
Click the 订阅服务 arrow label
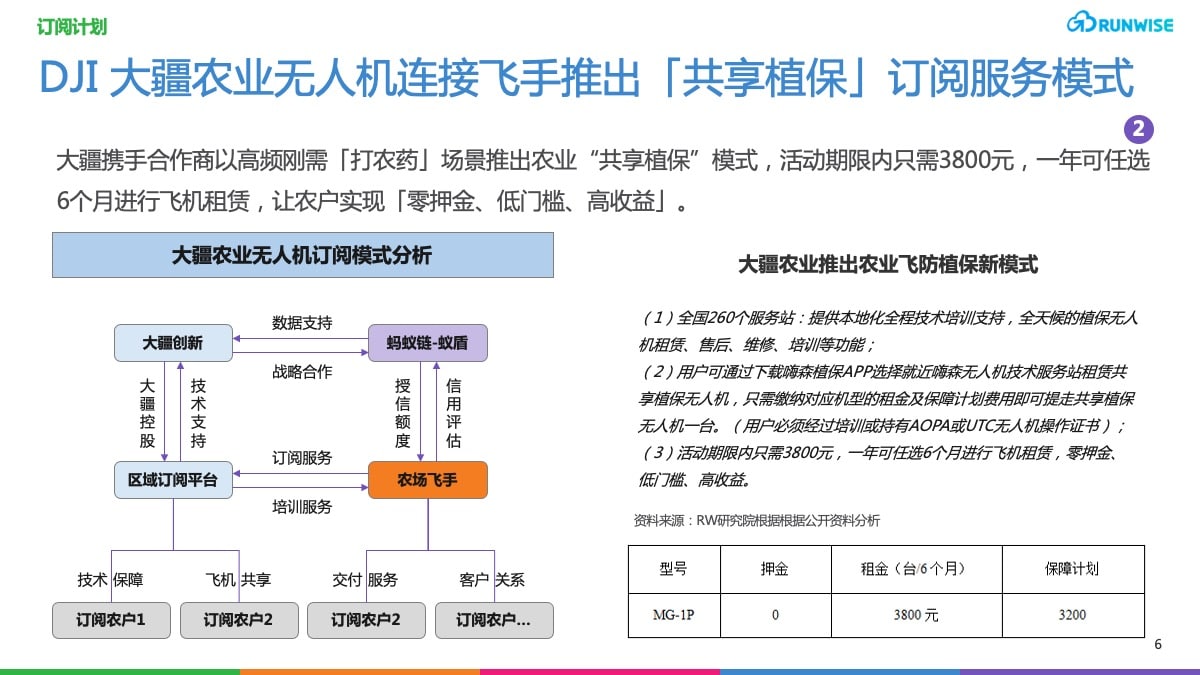pos(302,458)
